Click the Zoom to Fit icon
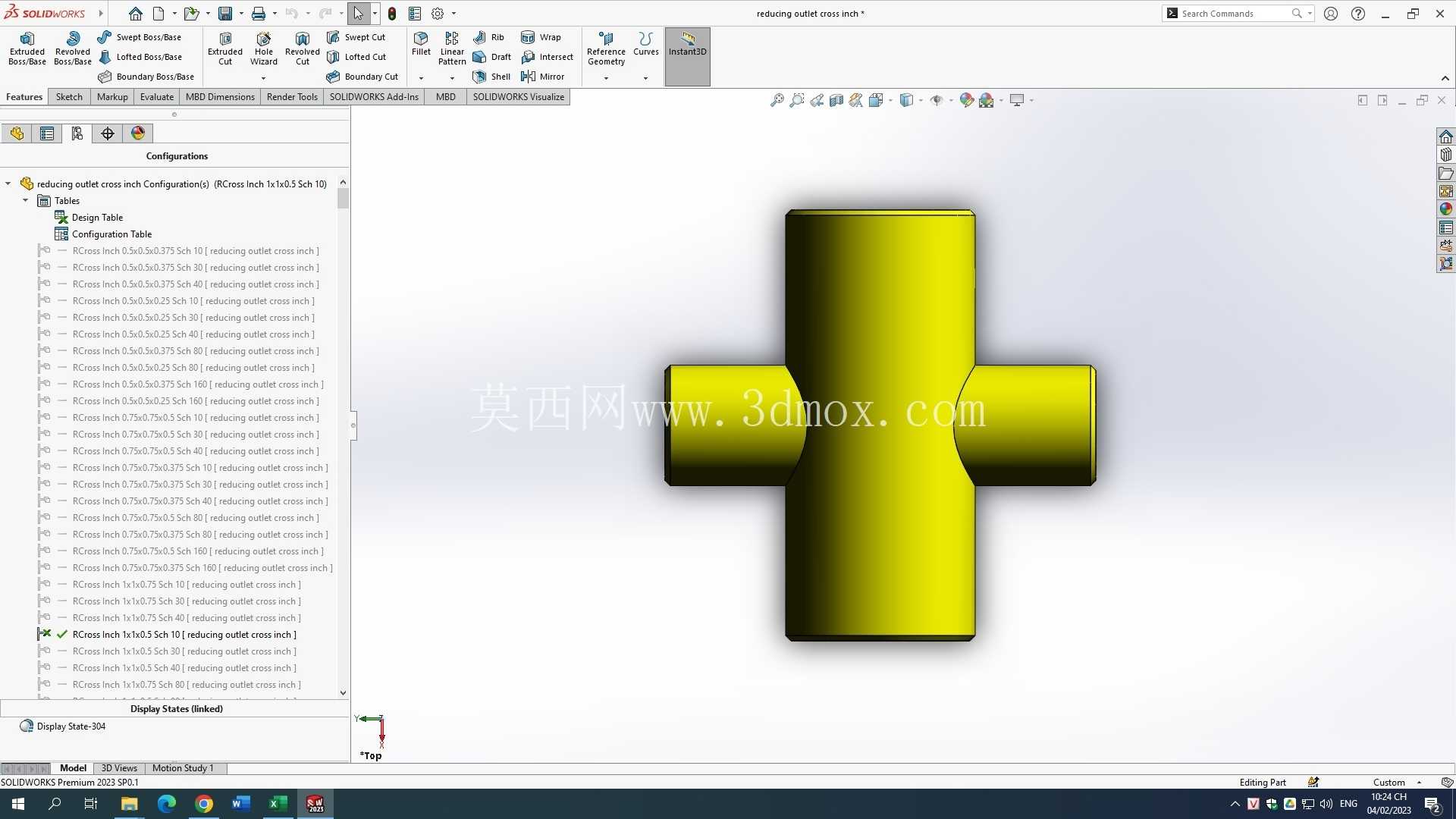1456x819 pixels. 777,100
